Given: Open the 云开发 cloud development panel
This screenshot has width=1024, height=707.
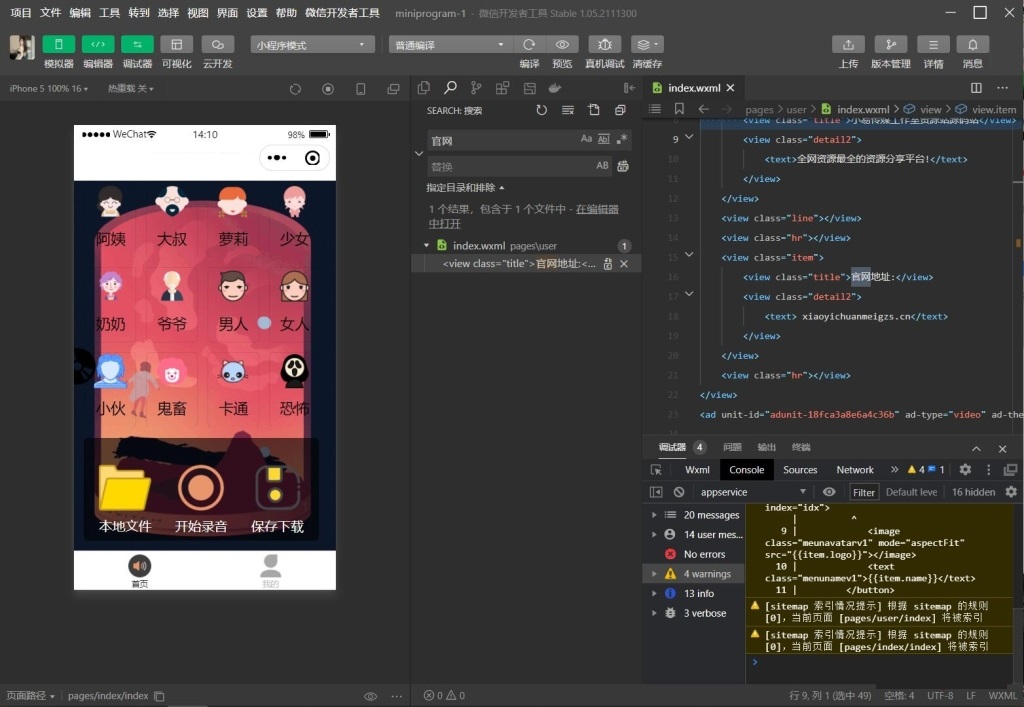Looking at the screenshot, I should pyautogui.click(x=217, y=45).
